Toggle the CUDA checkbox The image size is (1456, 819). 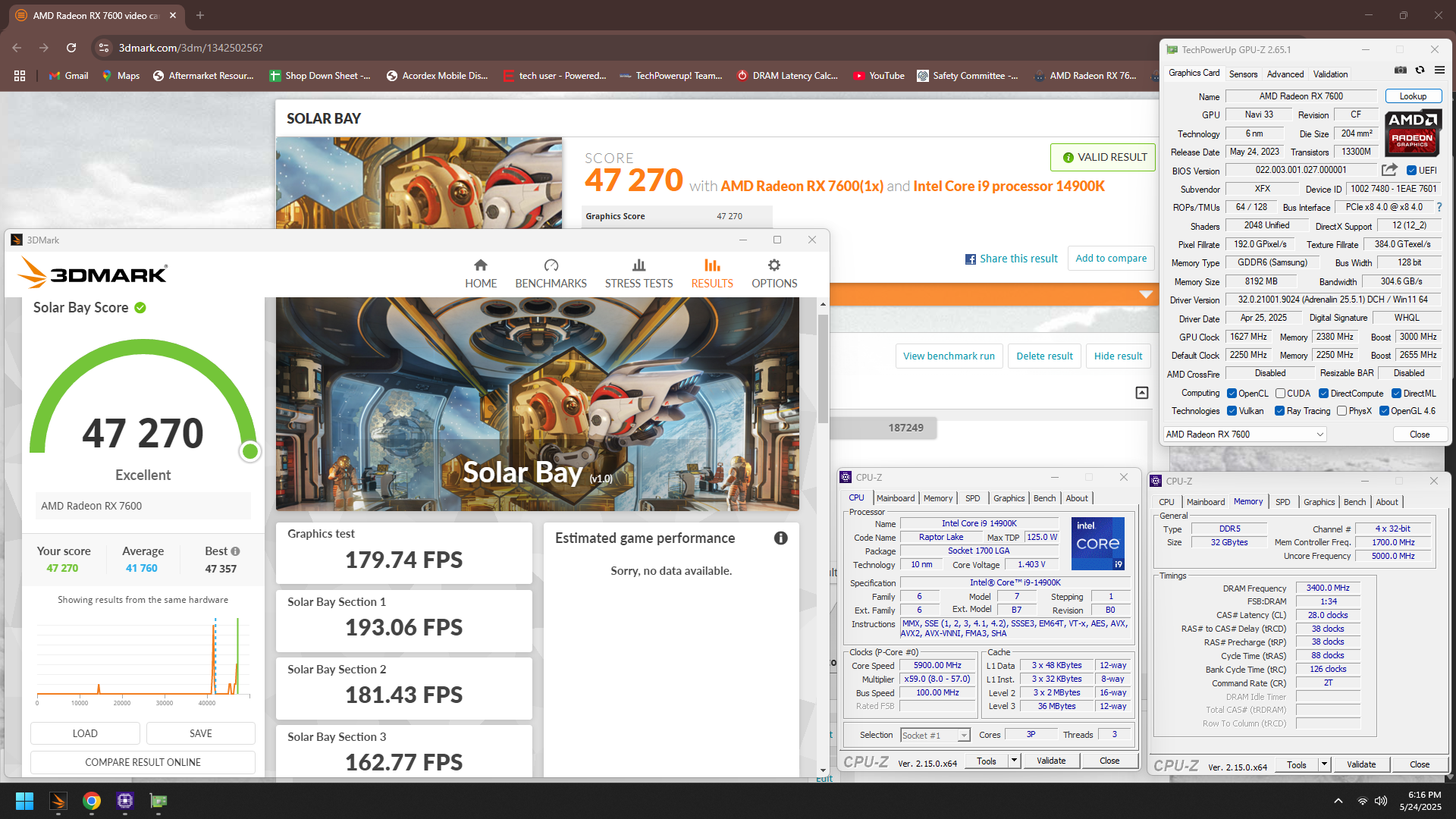point(1280,394)
